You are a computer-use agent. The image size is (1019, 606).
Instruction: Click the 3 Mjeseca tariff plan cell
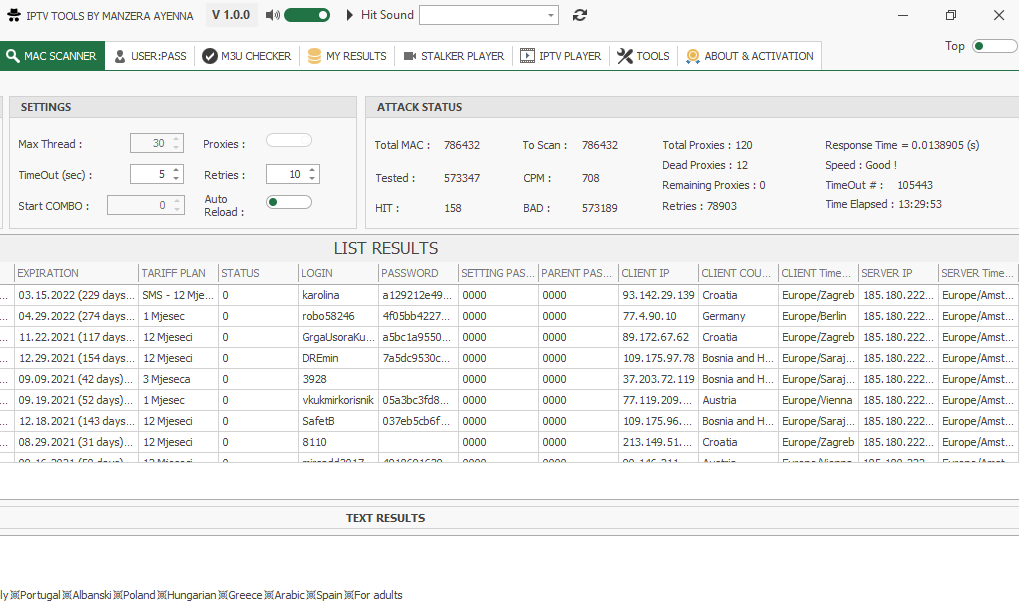[x=177, y=379]
